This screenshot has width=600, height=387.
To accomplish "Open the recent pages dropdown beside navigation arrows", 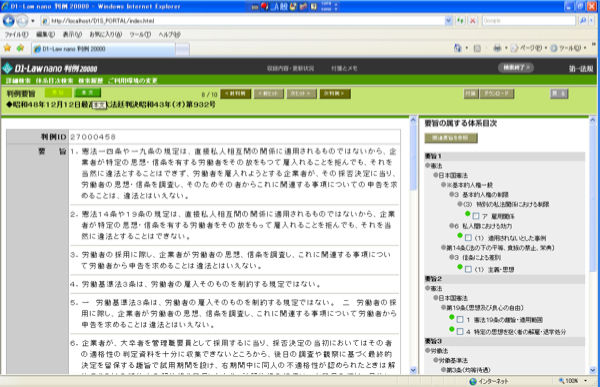I will pos(33,21).
